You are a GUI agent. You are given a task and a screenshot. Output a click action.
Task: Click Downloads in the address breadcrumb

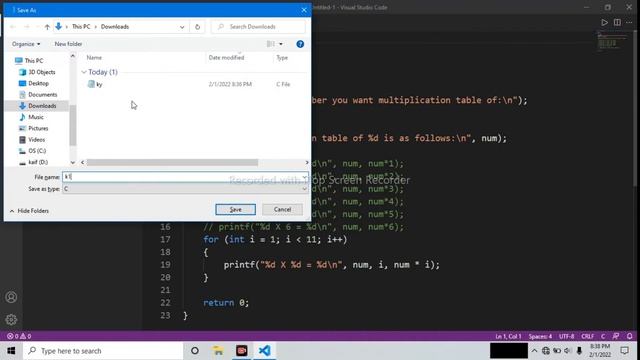coord(115,27)
